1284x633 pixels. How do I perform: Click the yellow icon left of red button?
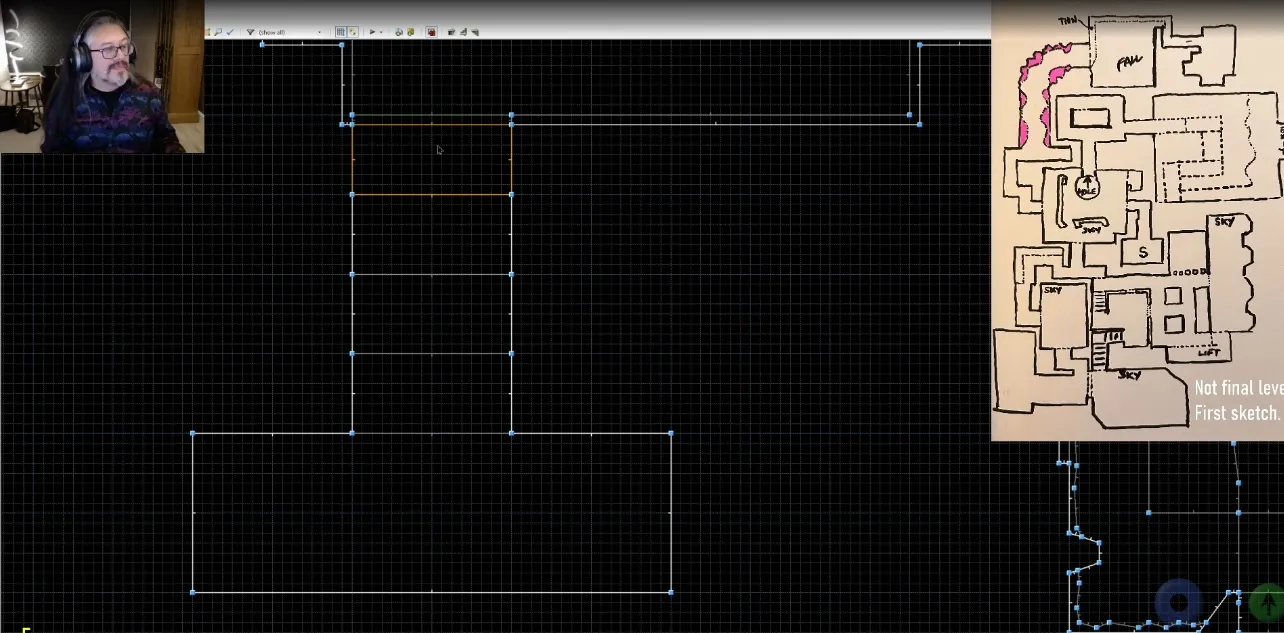(x=411, y=32)
